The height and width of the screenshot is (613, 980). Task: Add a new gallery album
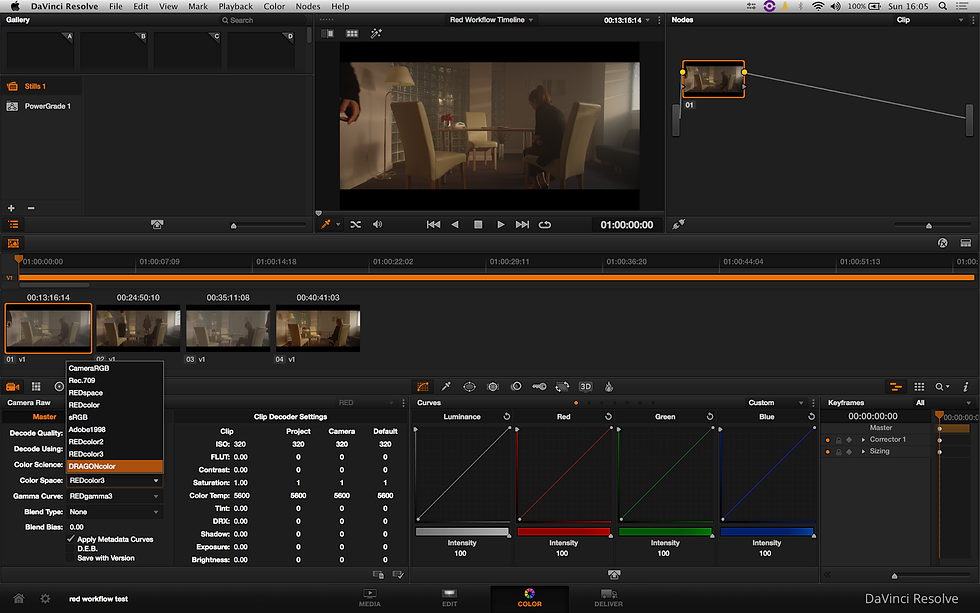coord(11,208)
